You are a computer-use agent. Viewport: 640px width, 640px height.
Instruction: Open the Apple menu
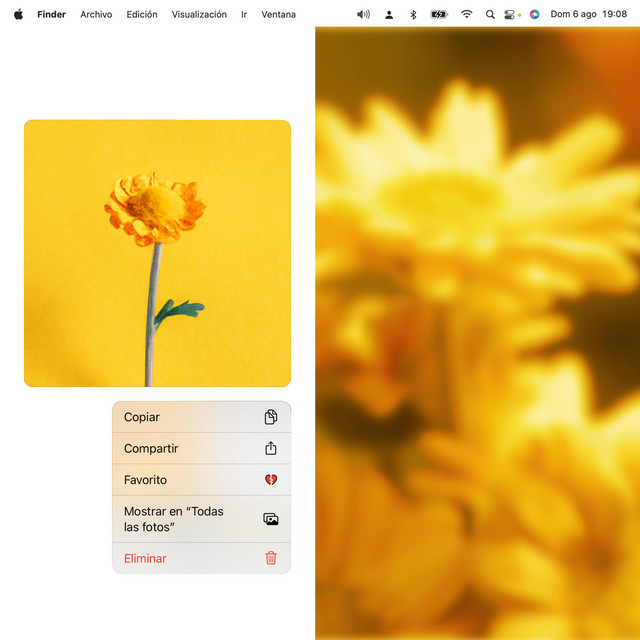[x=18, y=14]
